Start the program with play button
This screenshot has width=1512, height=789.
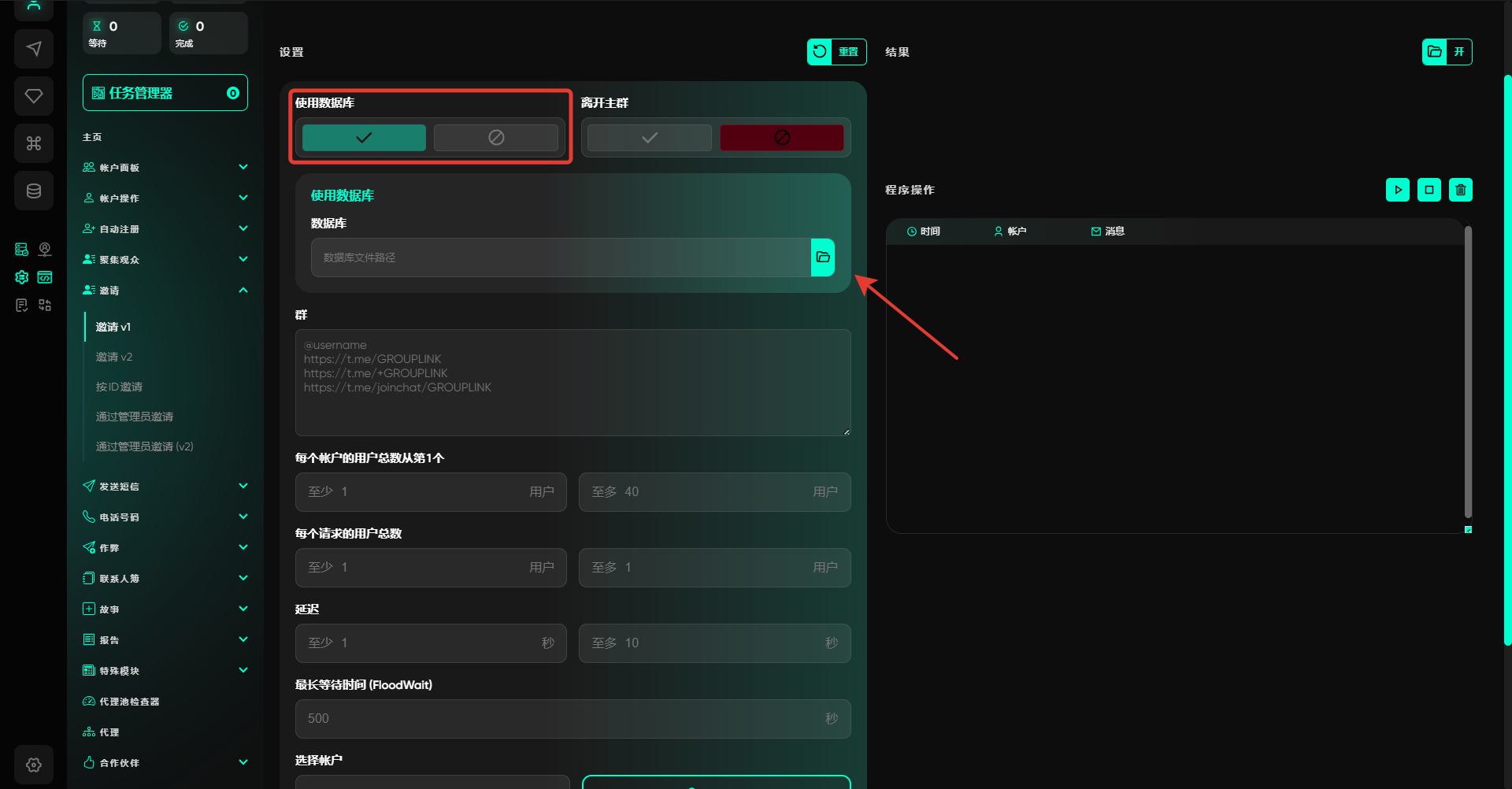pyautogui.click(x=1397, y=190)
